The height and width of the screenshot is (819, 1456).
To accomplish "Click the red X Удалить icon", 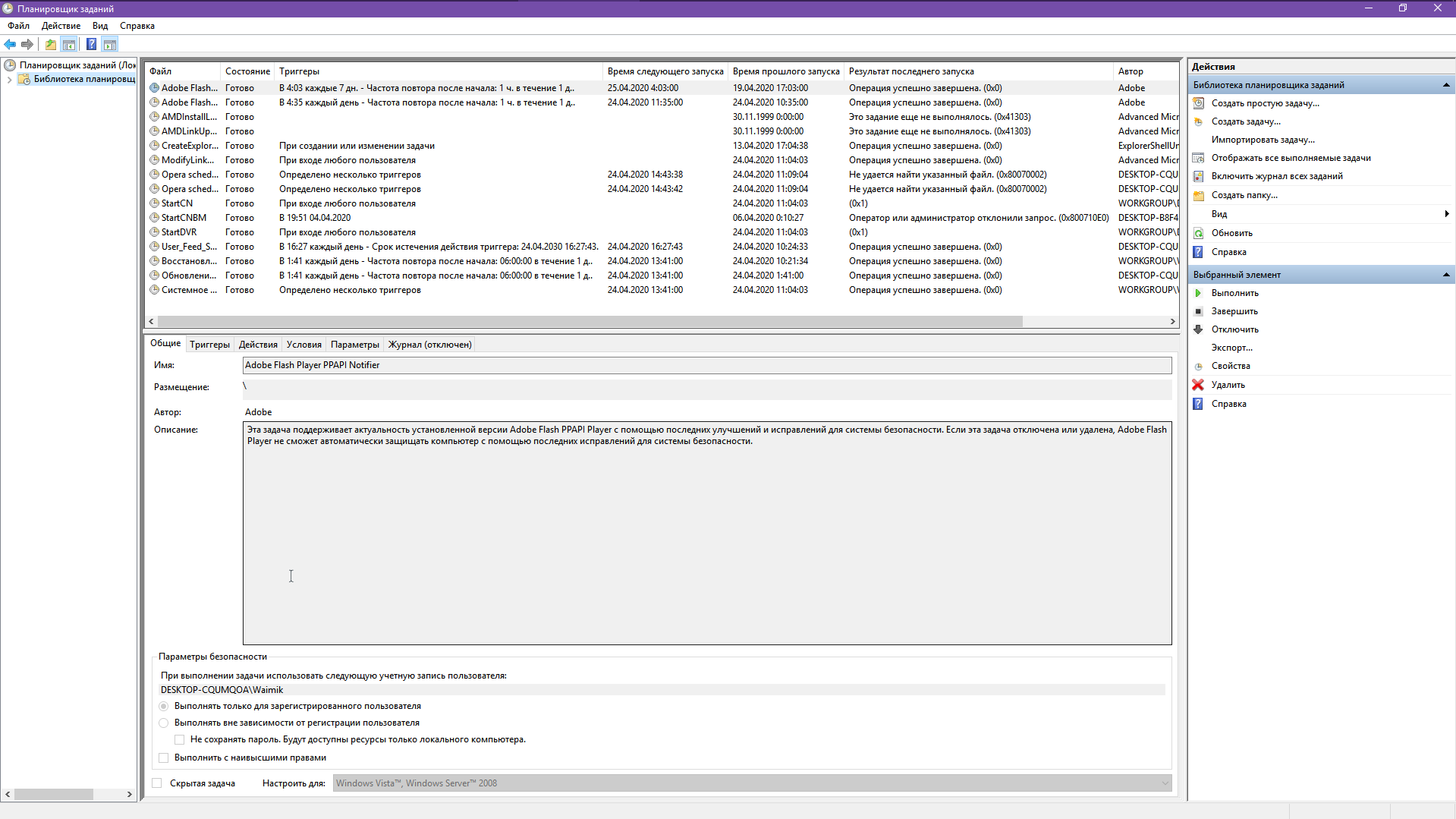I will (1198, 385).
